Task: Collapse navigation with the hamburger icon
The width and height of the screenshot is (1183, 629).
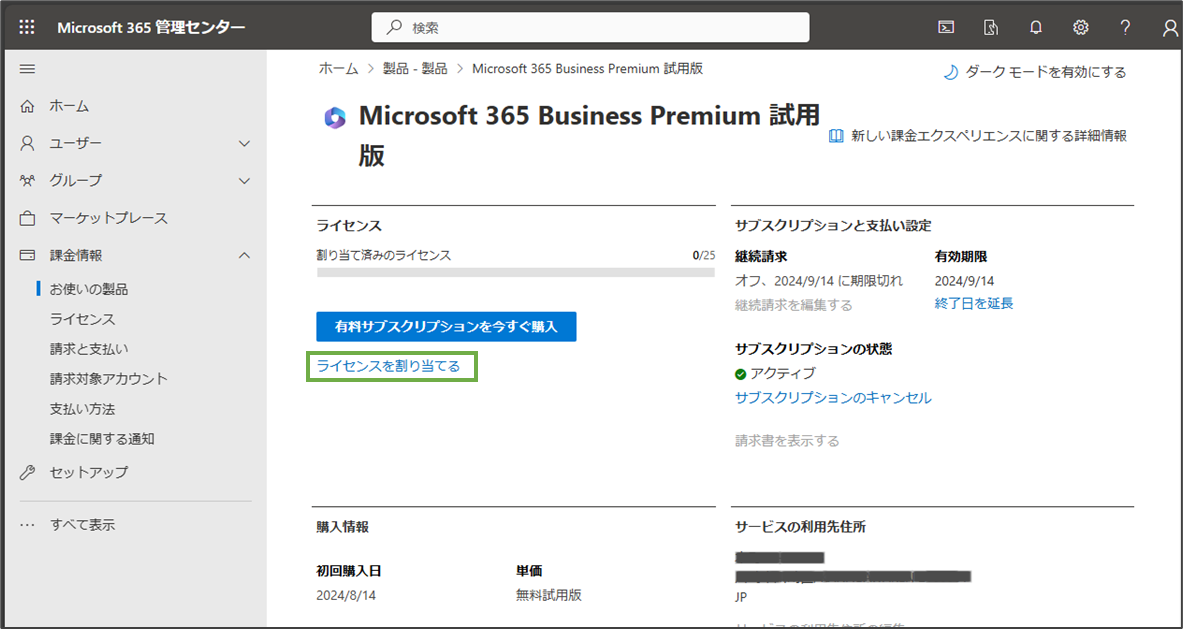Action: [x=27, y=69]
